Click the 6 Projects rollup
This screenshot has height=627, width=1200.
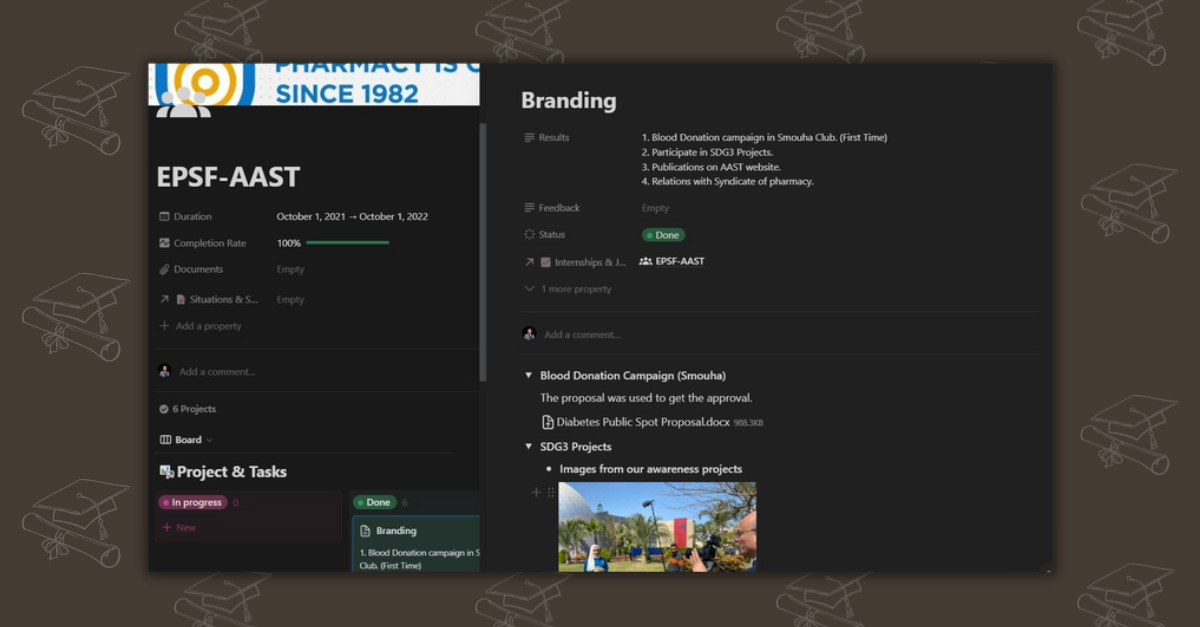(187, 409)
